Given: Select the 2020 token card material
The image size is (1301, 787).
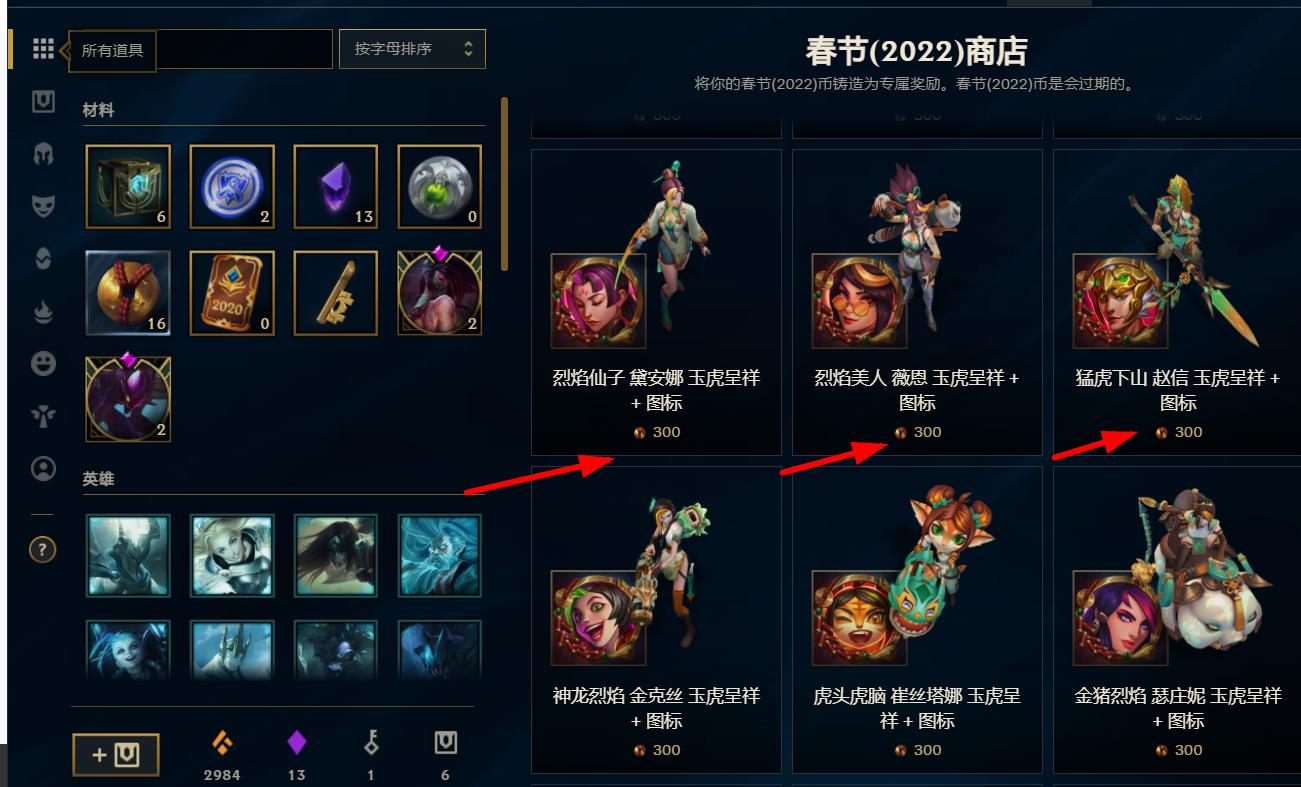Looking at the screenshot, I should (x=232, y=292).
